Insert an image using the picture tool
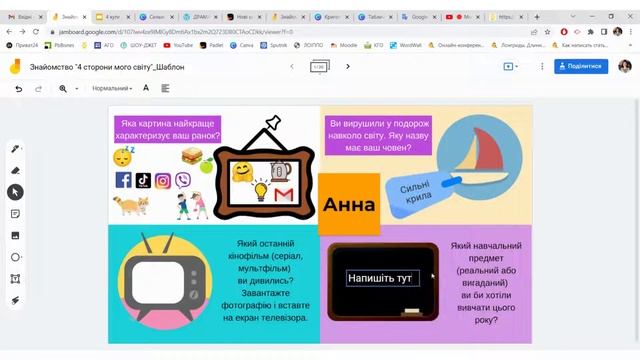The width and height of the screenshot is (640, 360). [16, 236]
